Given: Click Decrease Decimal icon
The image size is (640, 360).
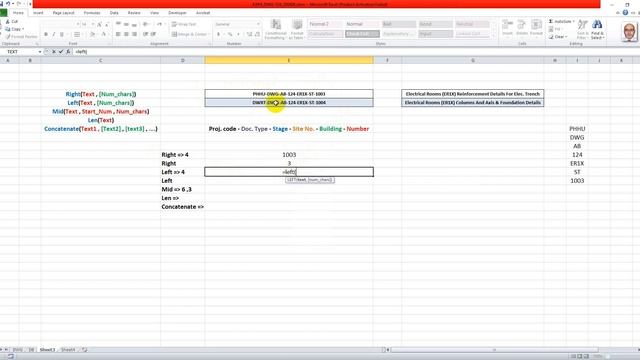Looking at the screenshot, I should point(257,34).
